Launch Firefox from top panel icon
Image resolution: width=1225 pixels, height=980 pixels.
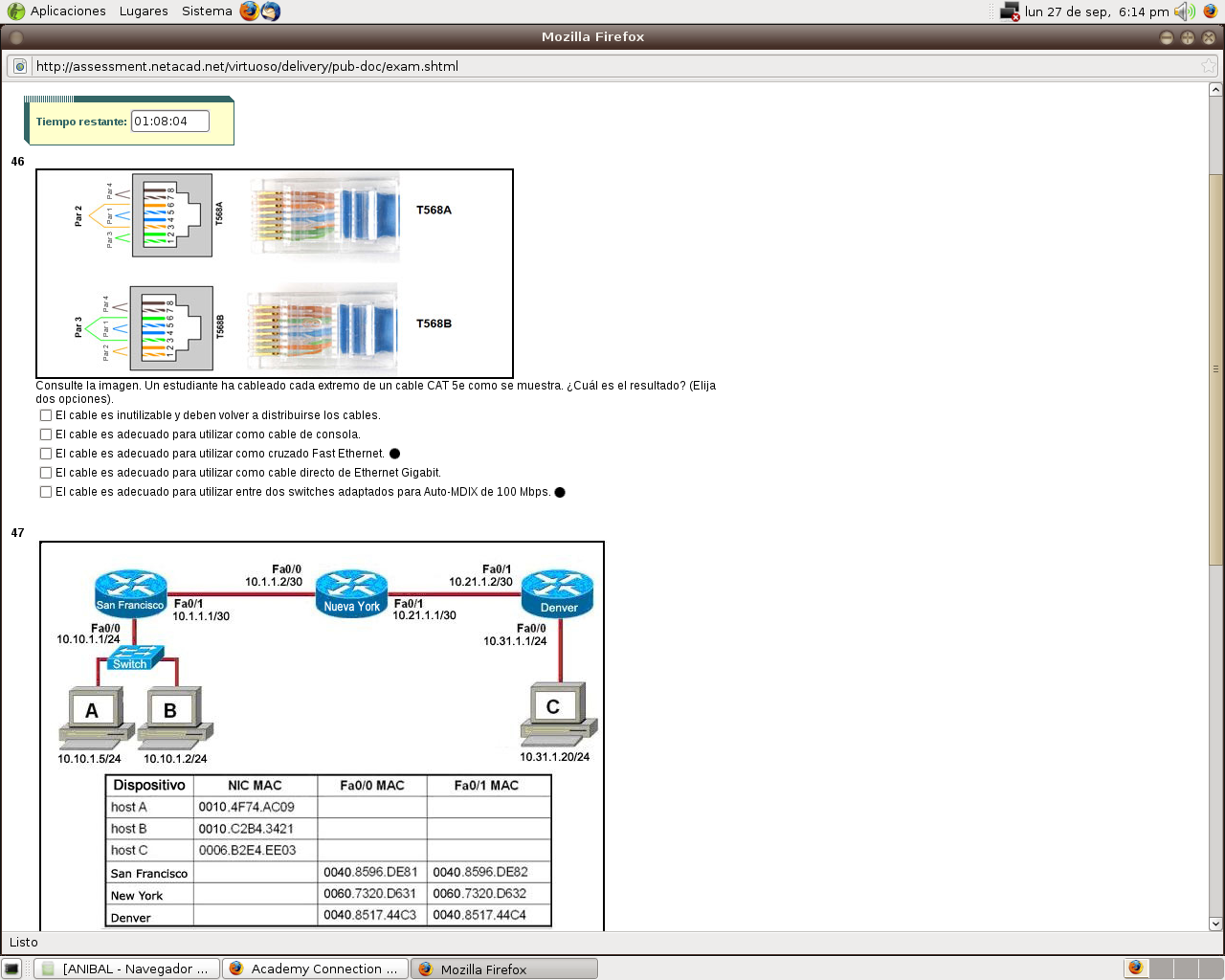click(x=249, y=11)
